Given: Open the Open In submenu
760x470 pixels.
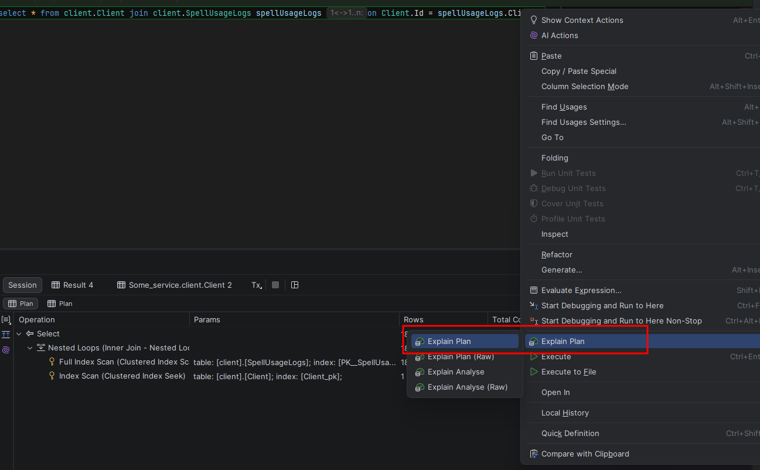Looking at the screenshot, I should pos(555,392).
